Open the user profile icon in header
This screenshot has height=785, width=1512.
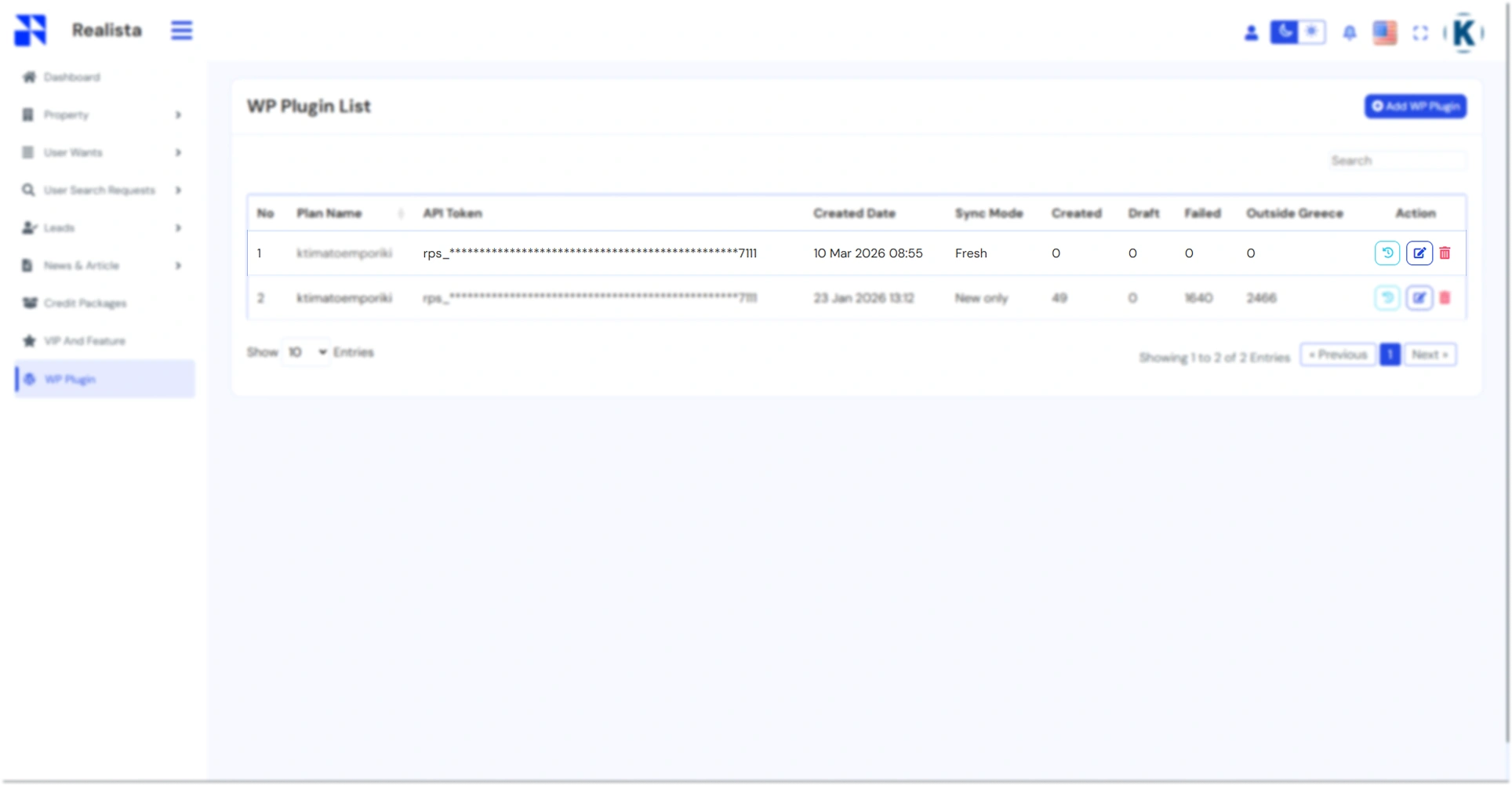point(1252,33)
